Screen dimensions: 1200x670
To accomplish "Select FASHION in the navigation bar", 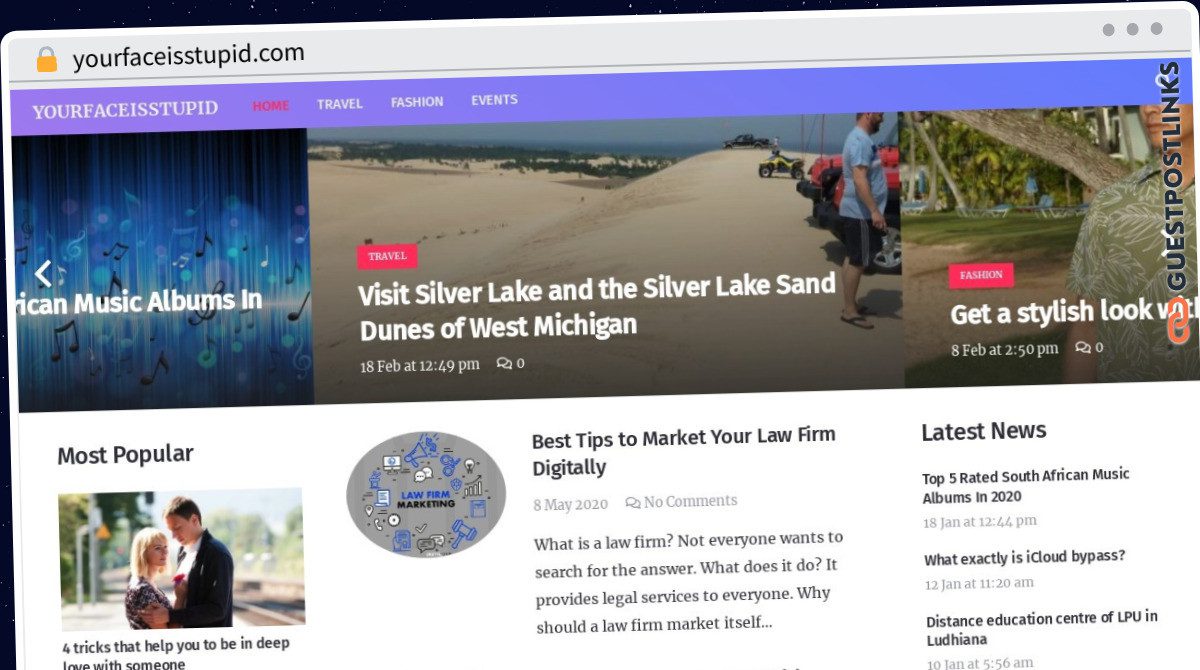I will pyautogui.click(x=417, y=102).
